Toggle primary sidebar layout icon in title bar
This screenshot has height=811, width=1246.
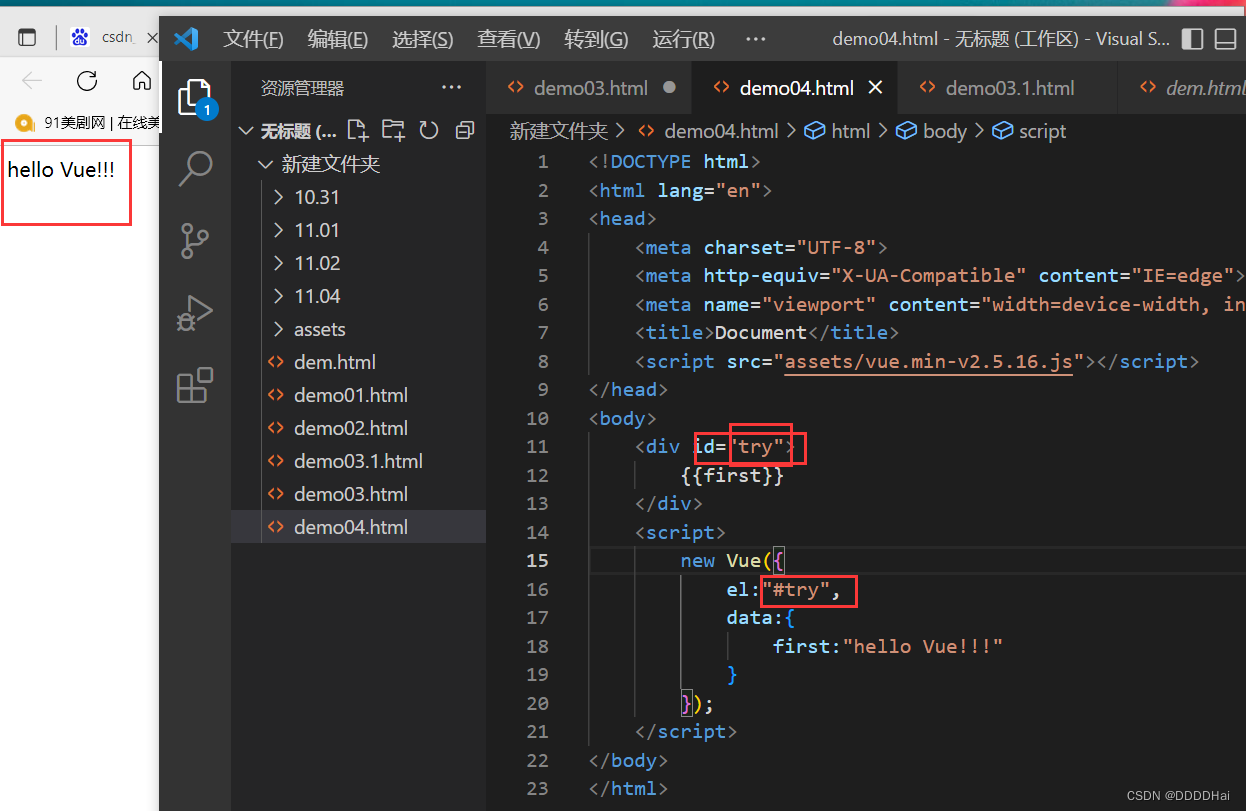[1192, 39]
